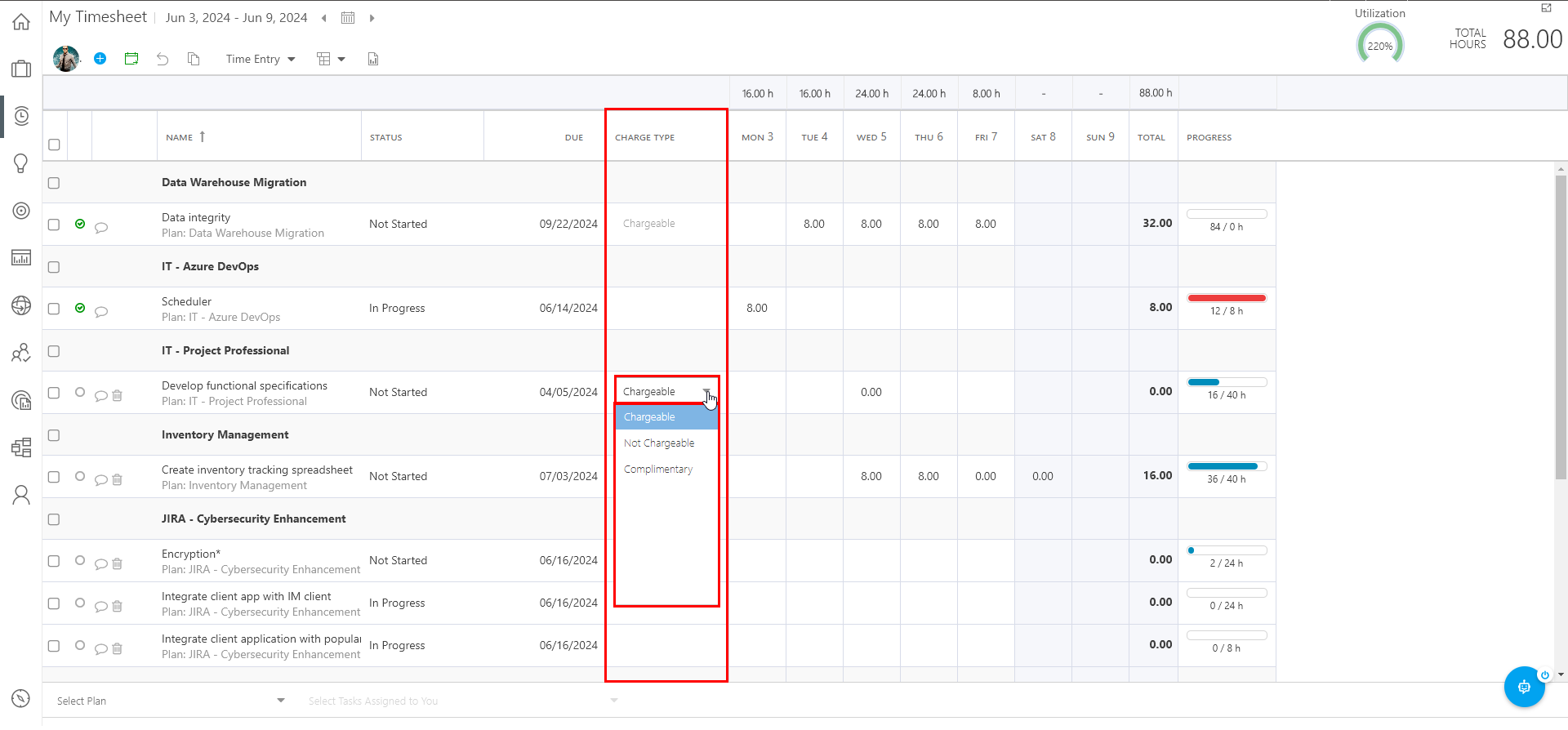1568x730 pixels.
Task: Click the TUE 4 hours cell for Data integrity
Action: [814, 225]
